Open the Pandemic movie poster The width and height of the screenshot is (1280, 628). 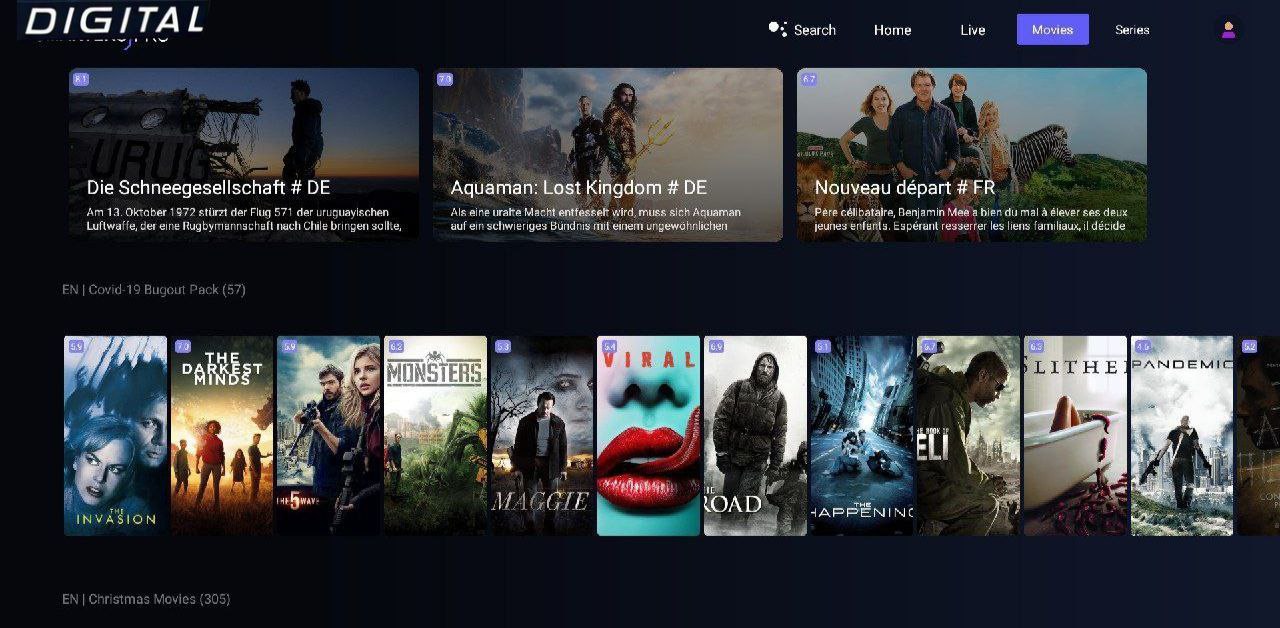[x=1182, y=436]
